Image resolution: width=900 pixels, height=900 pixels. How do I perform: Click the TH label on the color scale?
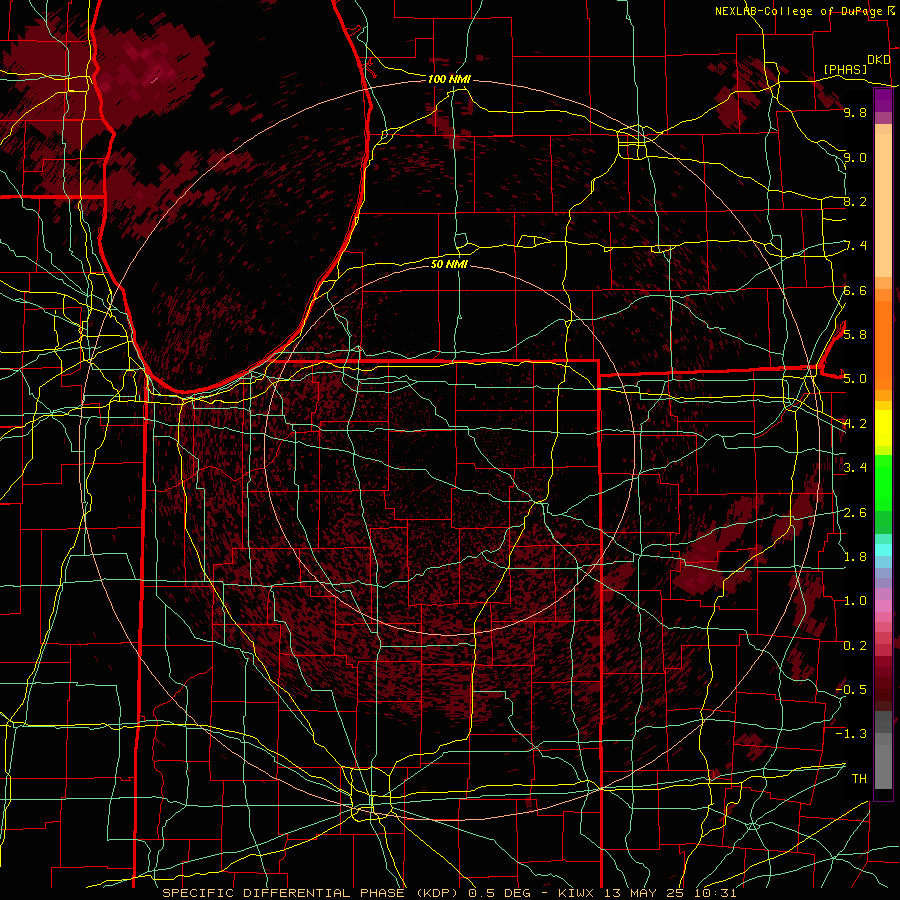[859, 779]
